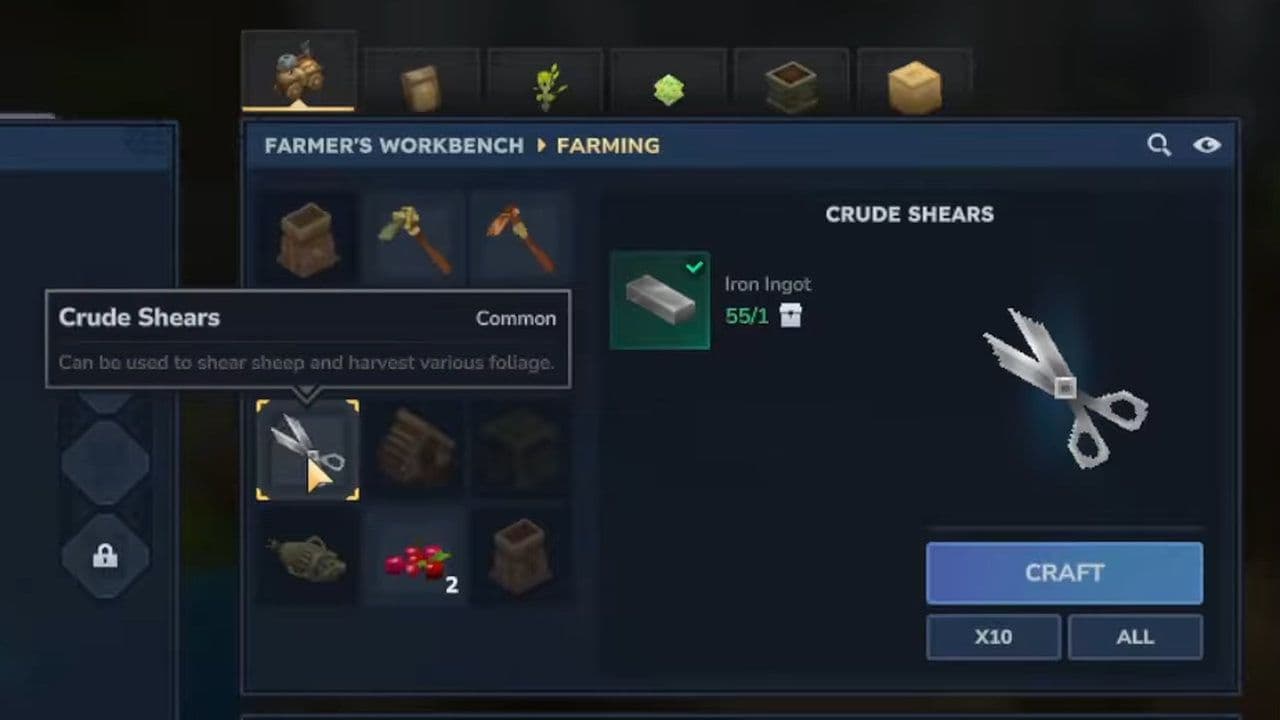This screenshot has height=720, width=1280.
Task: Click the chest storage icon next to 55/1
Action: coord(791,317)
